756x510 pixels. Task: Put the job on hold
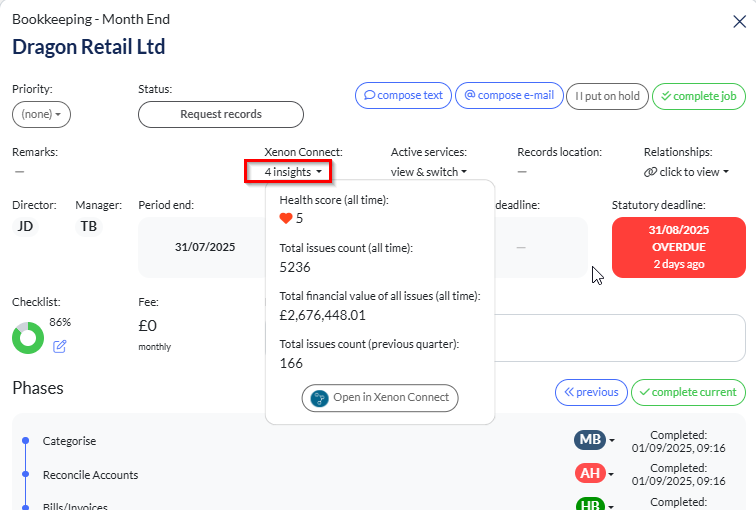click(x=606, y=96)
